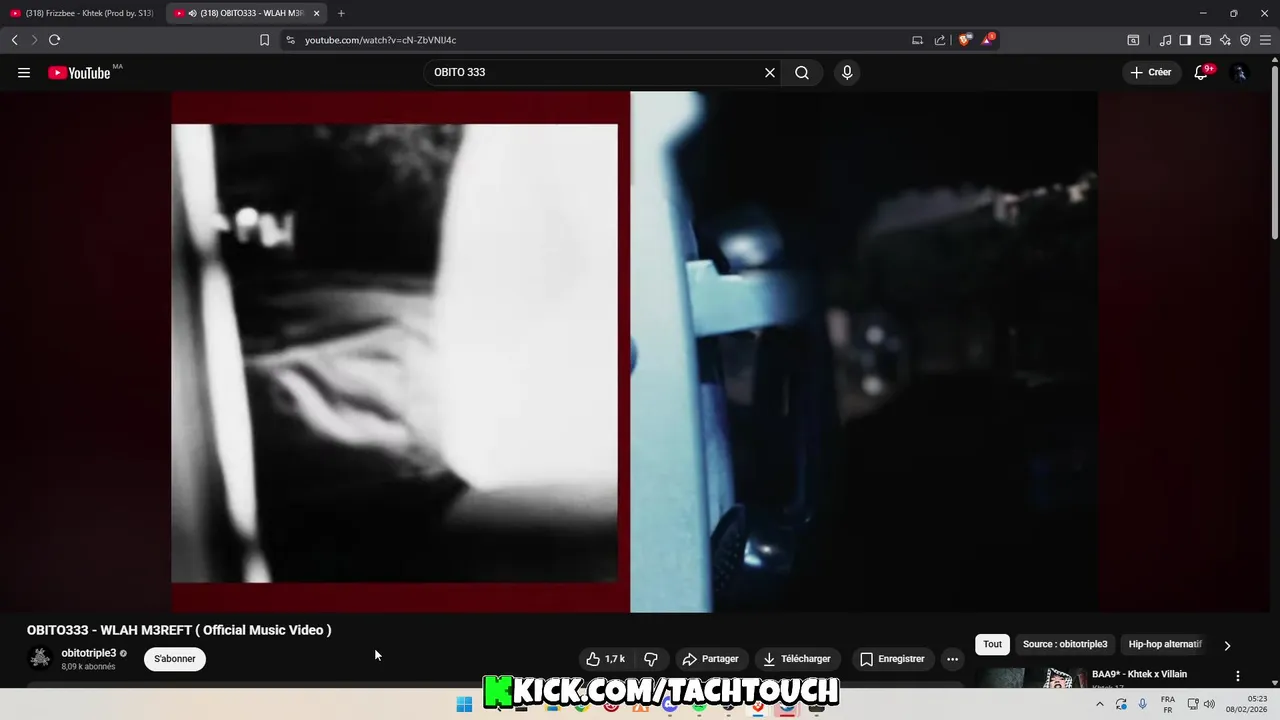1280x720 pixels.
Task: Go to the YouTube home logo
Action: 79,73
